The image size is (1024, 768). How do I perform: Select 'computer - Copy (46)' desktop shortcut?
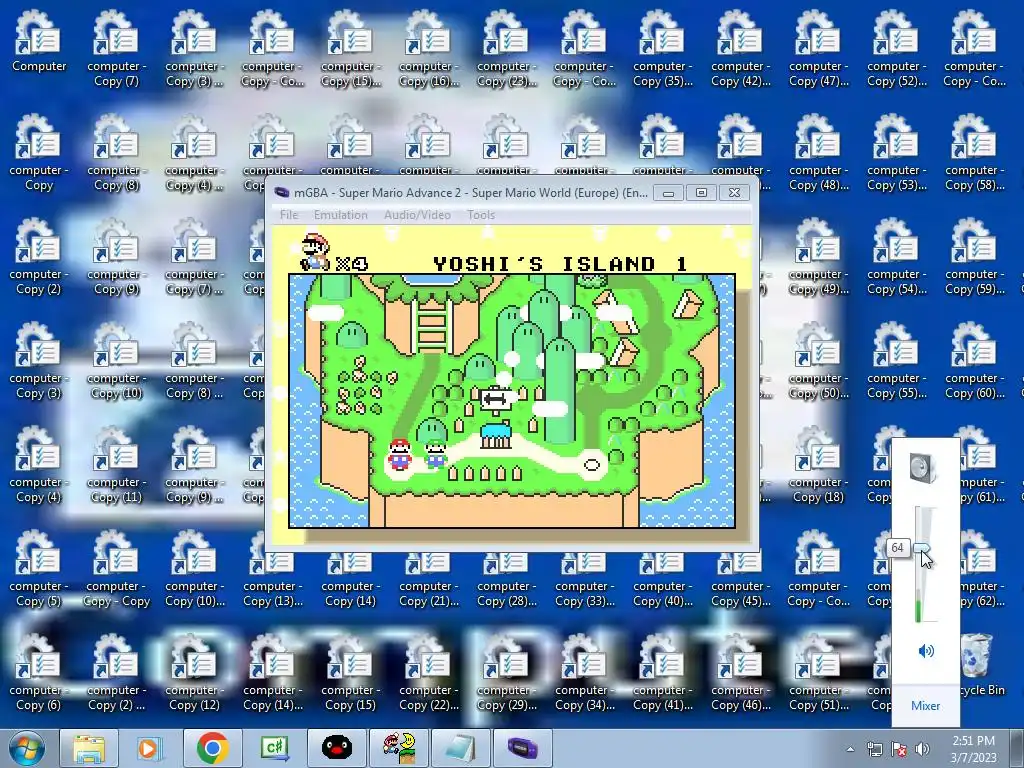[x=741, y=672]
